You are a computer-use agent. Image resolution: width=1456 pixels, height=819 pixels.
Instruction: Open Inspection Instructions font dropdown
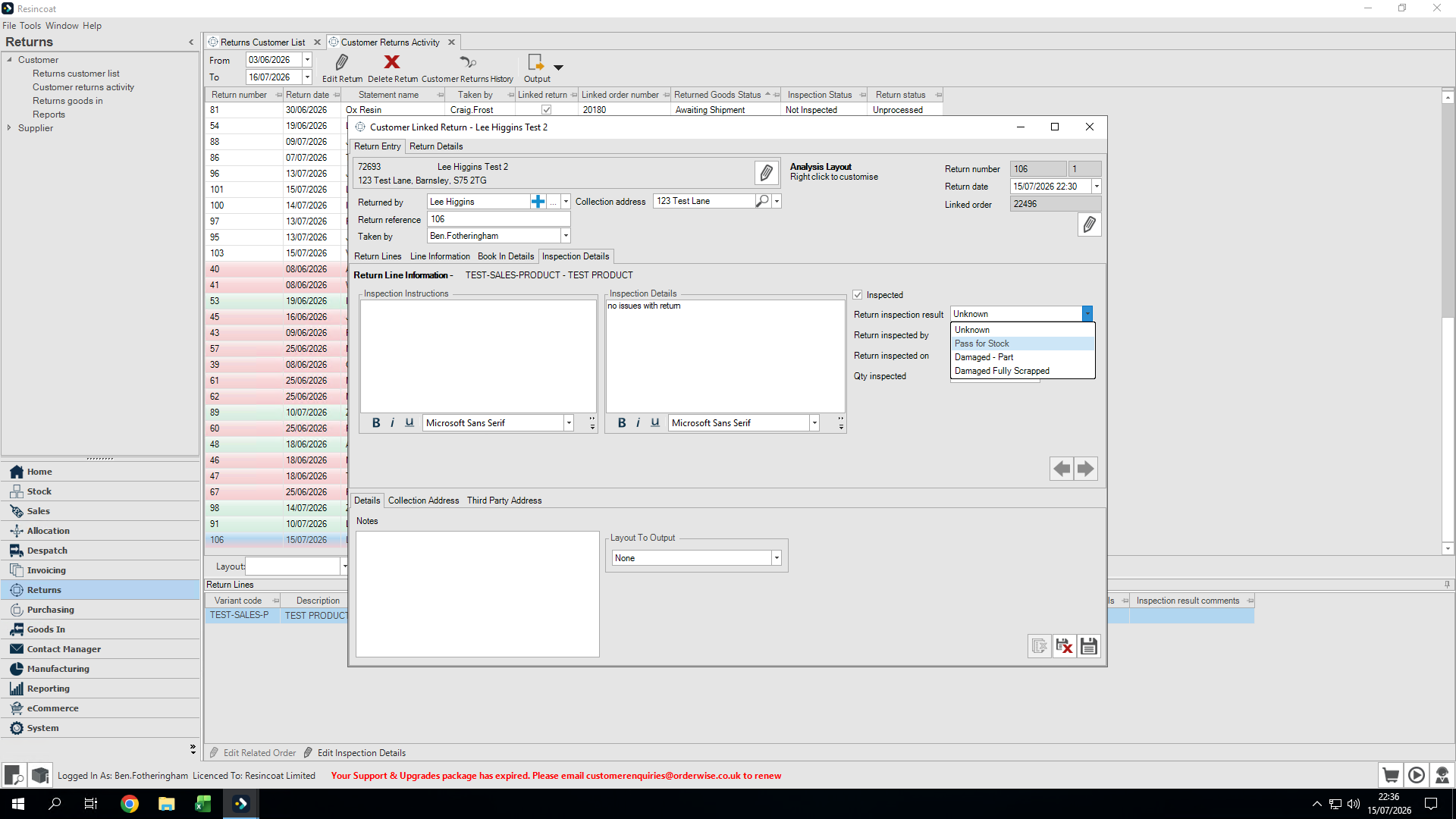click(569, 423)
